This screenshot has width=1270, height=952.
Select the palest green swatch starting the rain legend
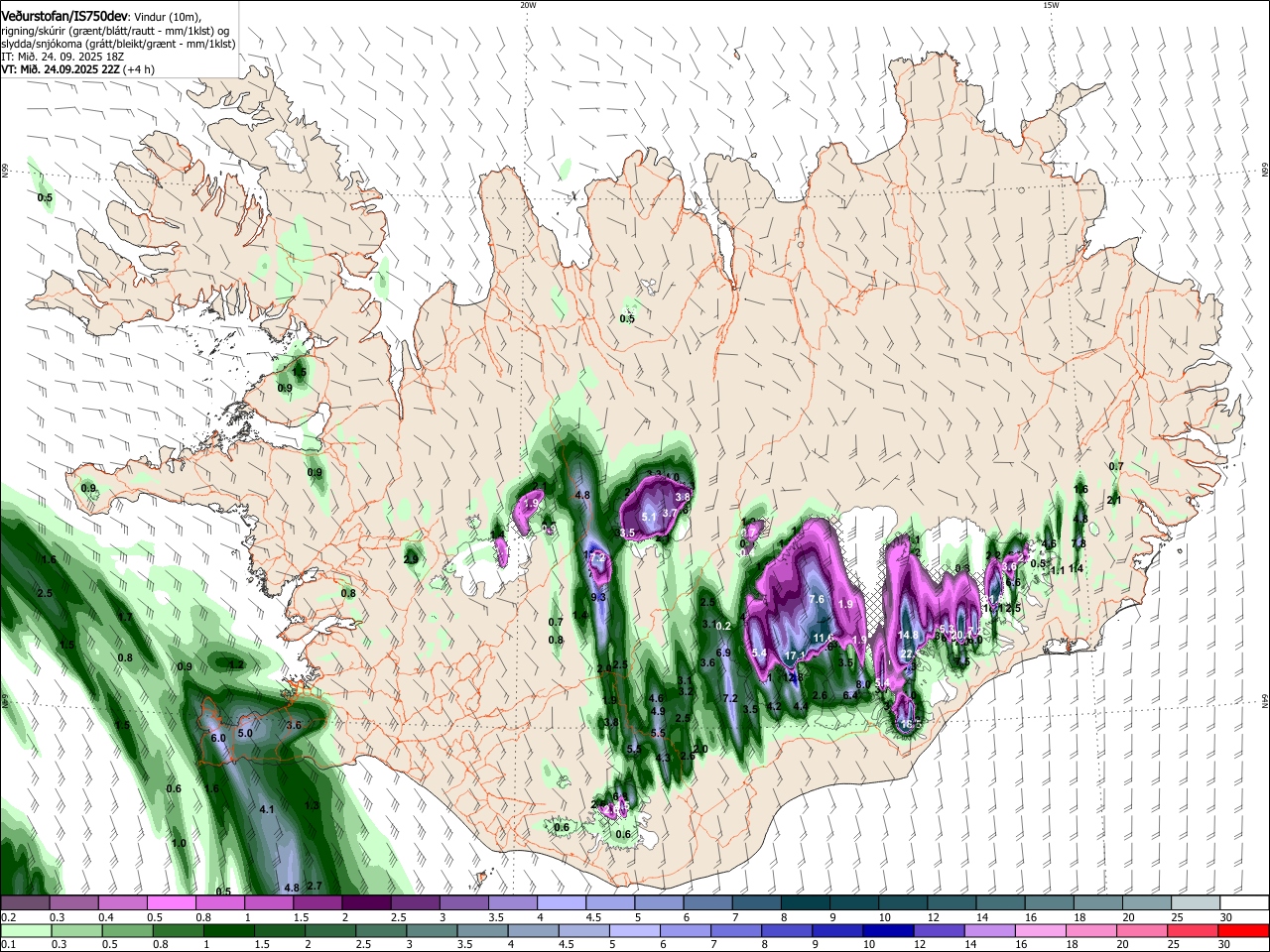[25, 930]
